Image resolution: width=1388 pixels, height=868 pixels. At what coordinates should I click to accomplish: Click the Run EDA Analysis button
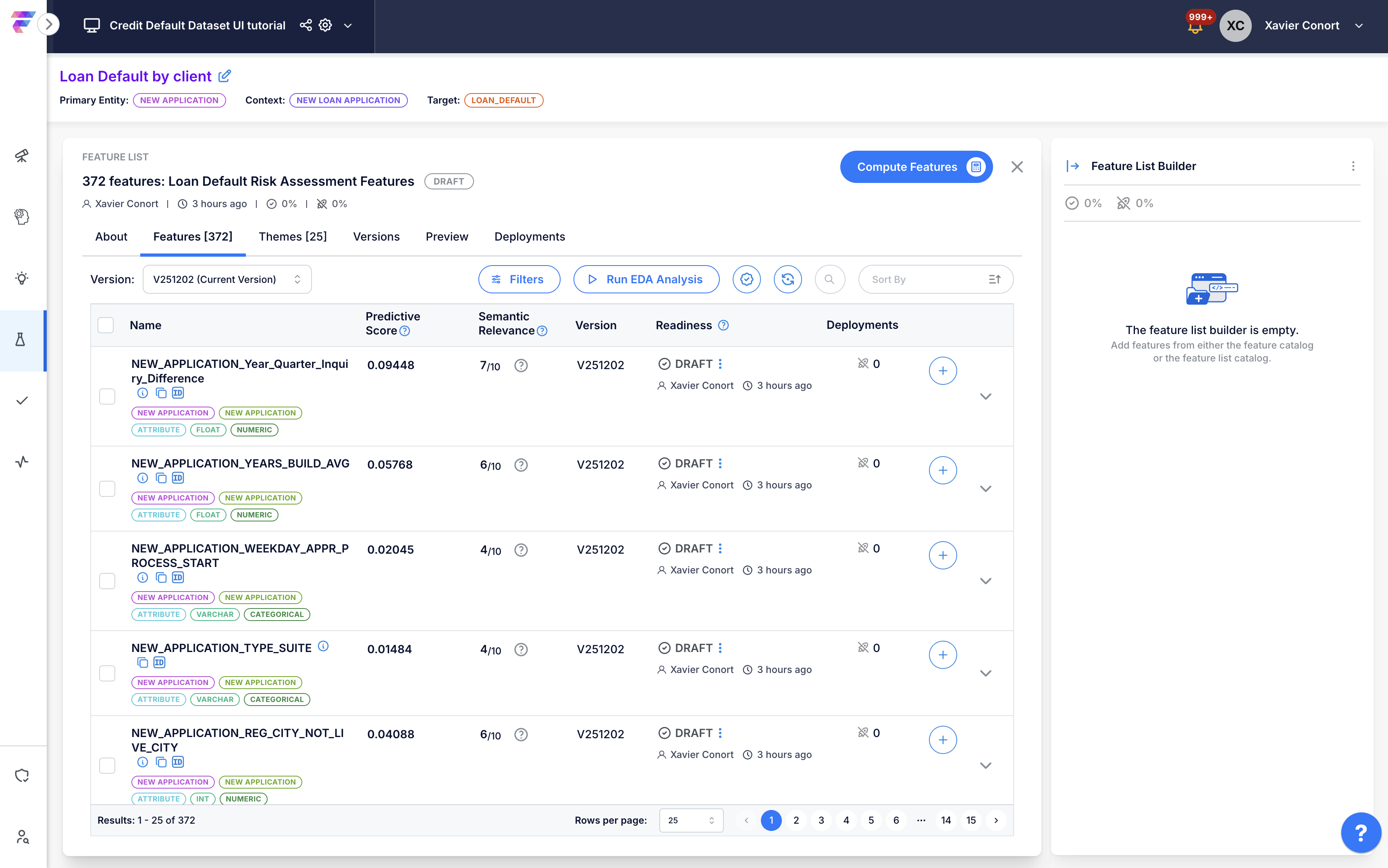coord(645,279)
